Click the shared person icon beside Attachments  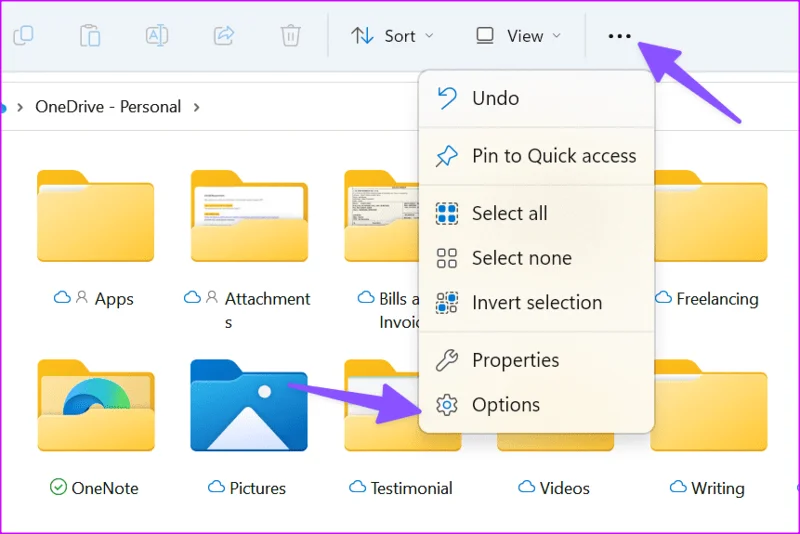(x=212, y=297)
